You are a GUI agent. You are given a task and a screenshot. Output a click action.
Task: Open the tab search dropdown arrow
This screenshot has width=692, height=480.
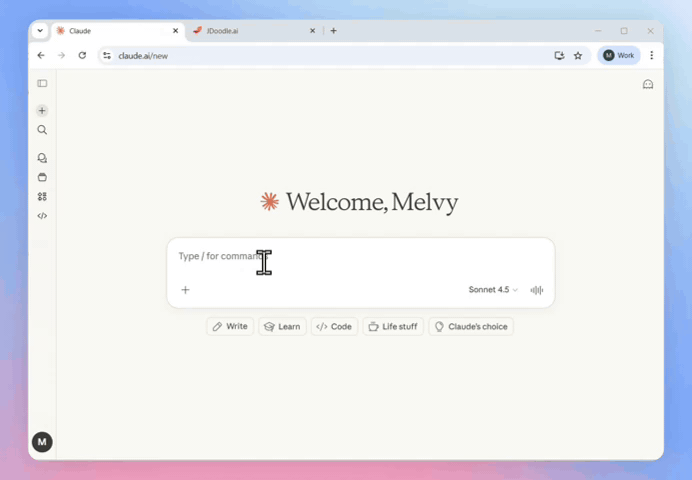(x=40, y=31)
